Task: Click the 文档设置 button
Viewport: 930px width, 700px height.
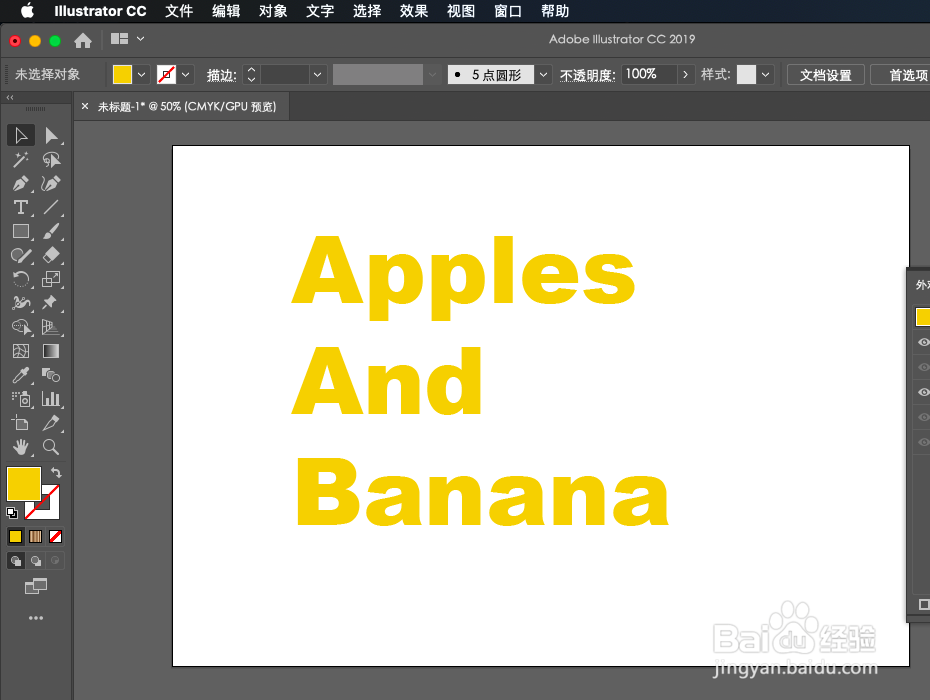Action: [x=826, y=75]
